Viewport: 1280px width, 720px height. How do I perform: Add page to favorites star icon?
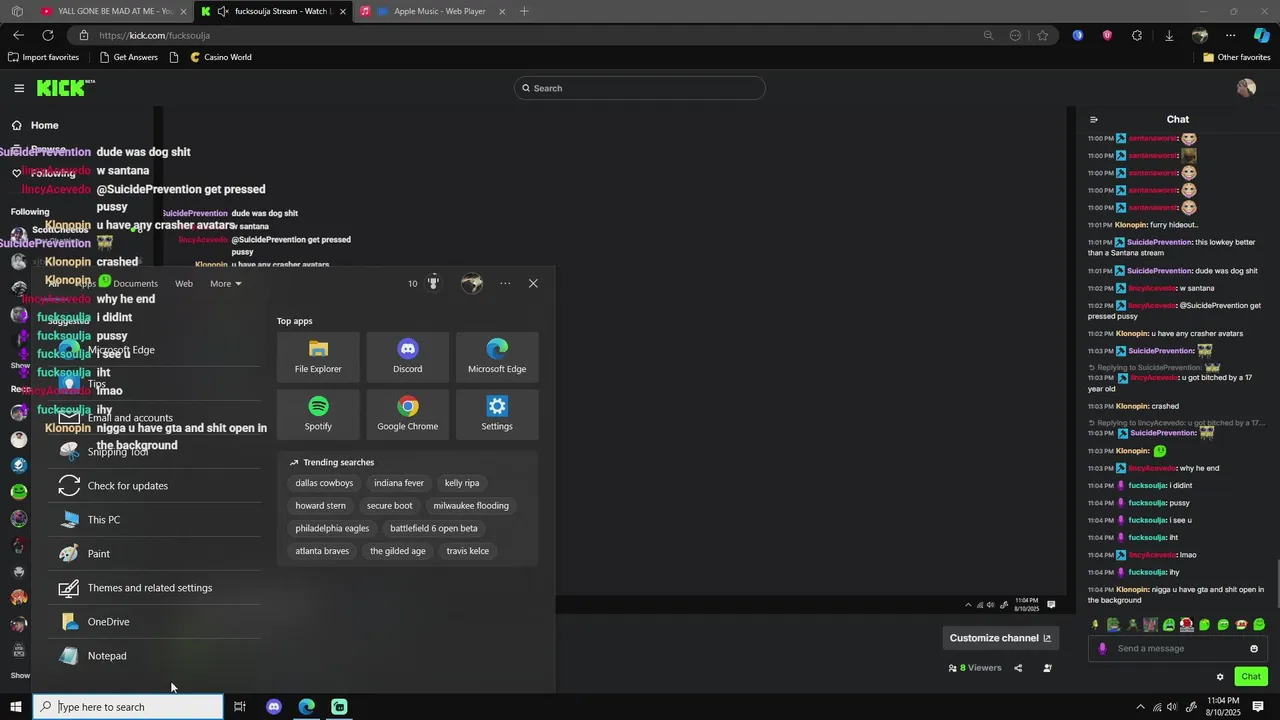[x=1043, y=35]
